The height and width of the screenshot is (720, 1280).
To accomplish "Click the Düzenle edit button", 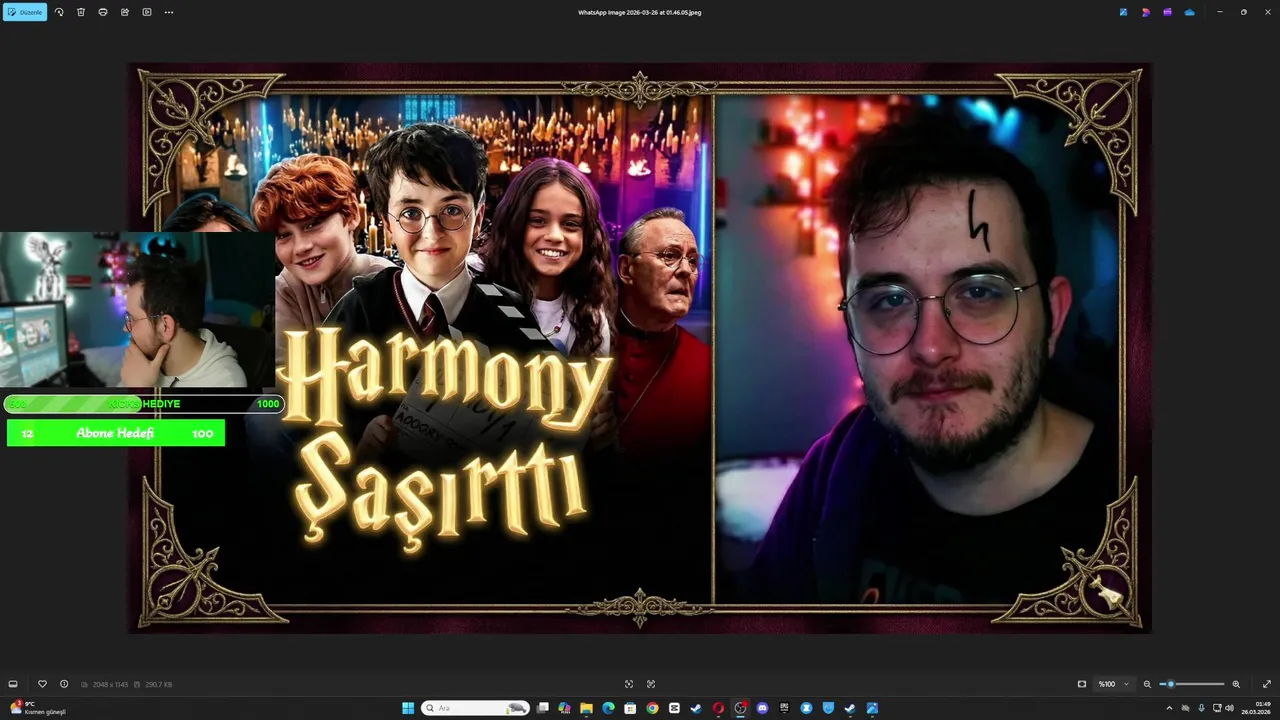I will 25,12.
